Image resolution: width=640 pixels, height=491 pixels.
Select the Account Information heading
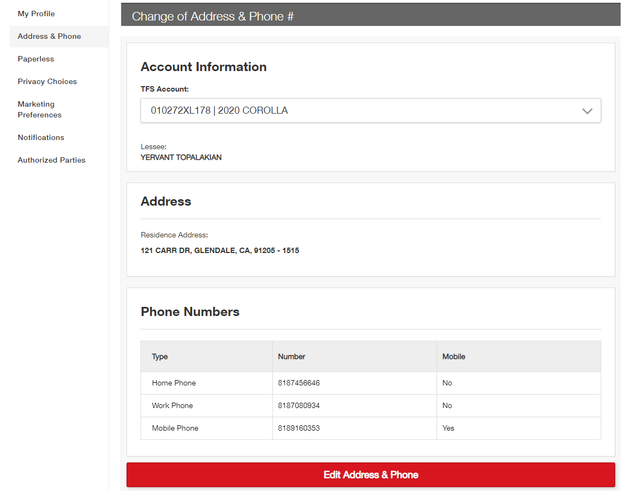coord(204,67)
